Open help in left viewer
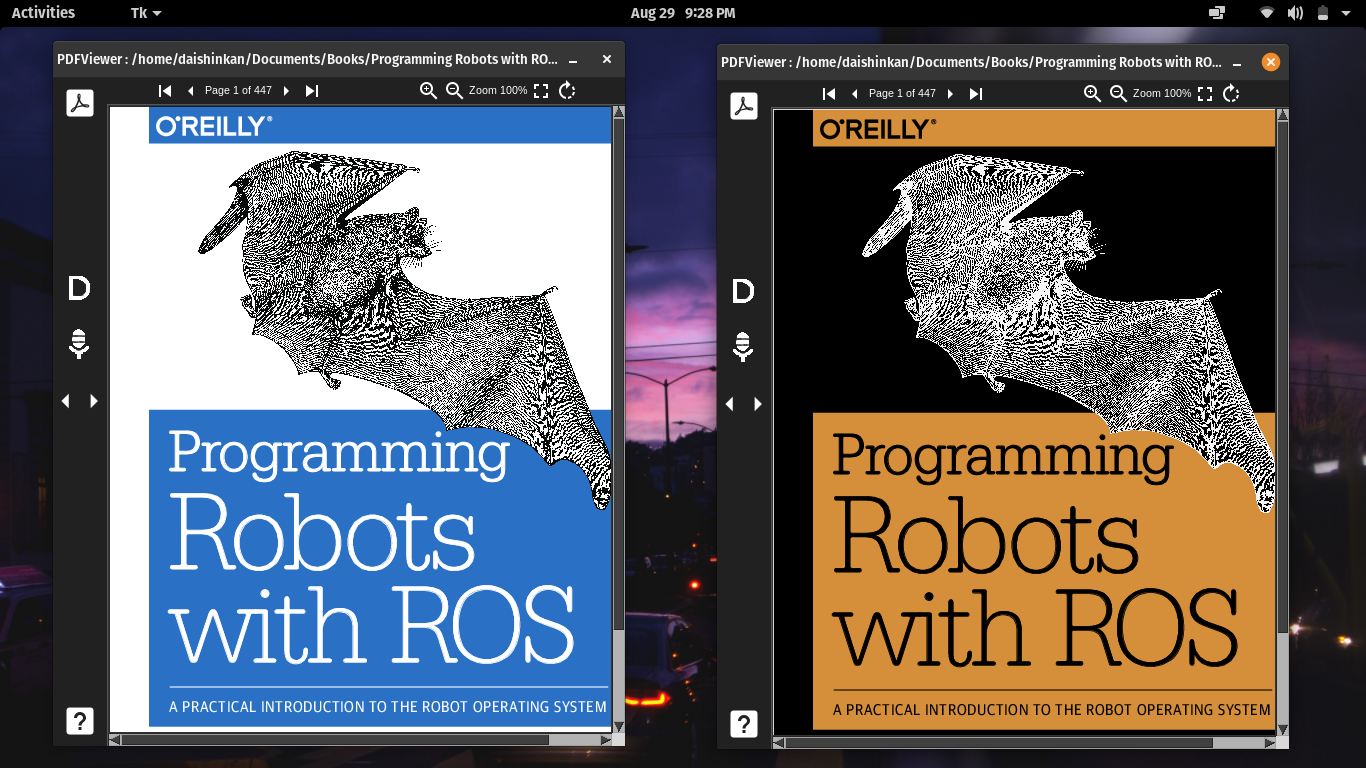 80,720
